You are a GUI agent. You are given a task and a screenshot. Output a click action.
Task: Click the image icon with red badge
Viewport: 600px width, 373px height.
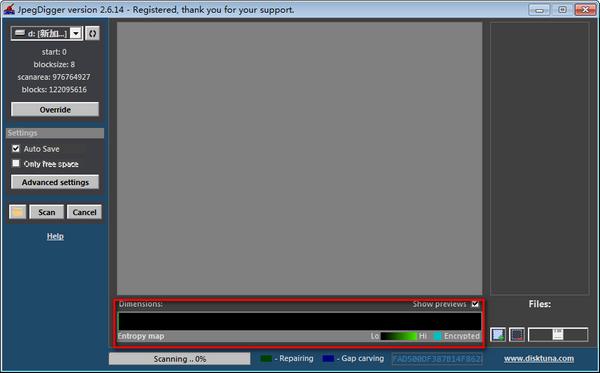(x=517, y=335)
